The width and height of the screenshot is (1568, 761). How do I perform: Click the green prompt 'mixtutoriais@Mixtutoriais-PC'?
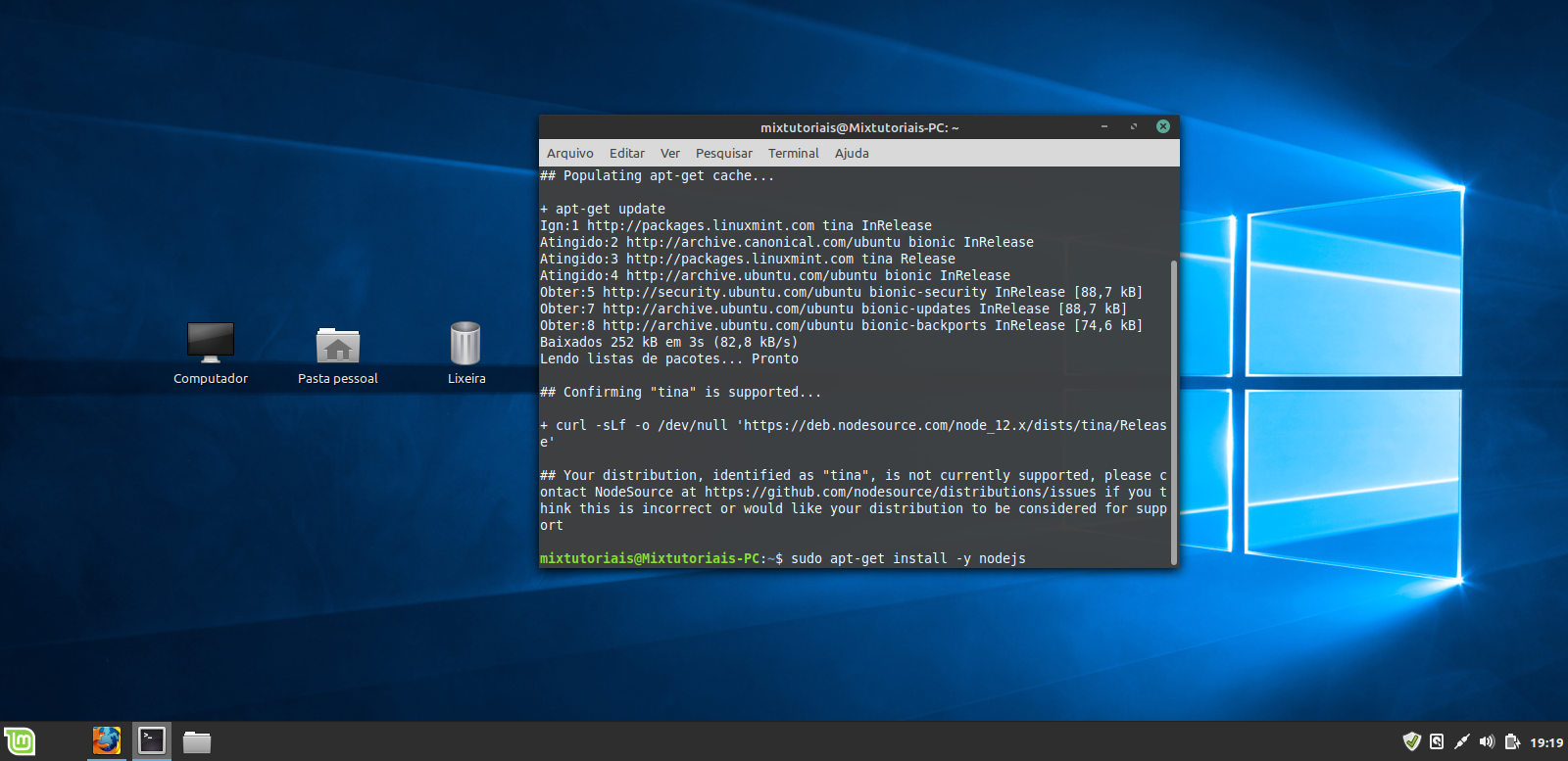coord(650,558)
